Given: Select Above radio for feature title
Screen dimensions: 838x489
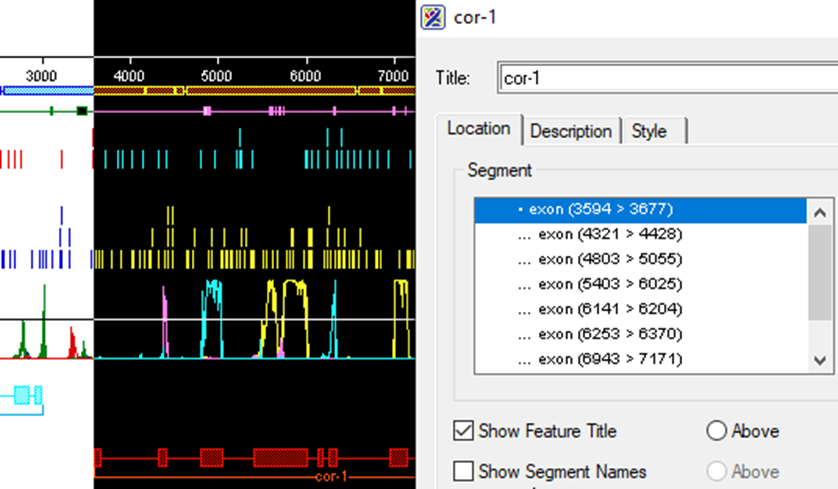Looking at the screenshot, I should point(716,432).
